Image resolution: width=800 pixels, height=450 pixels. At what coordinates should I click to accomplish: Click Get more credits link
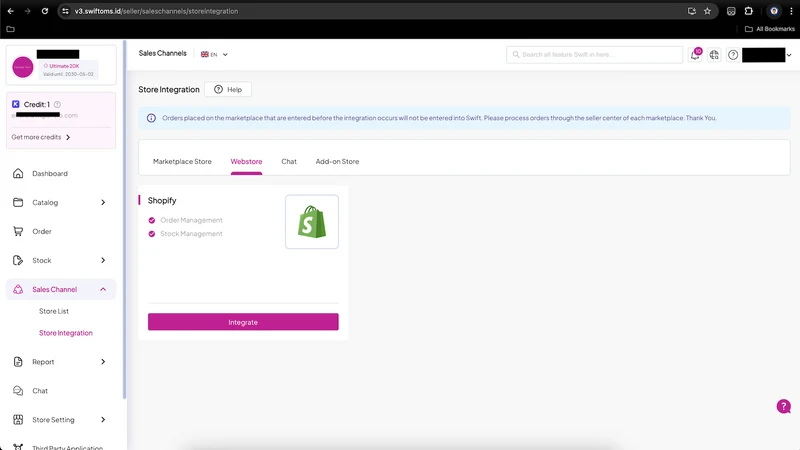(41, 137)
